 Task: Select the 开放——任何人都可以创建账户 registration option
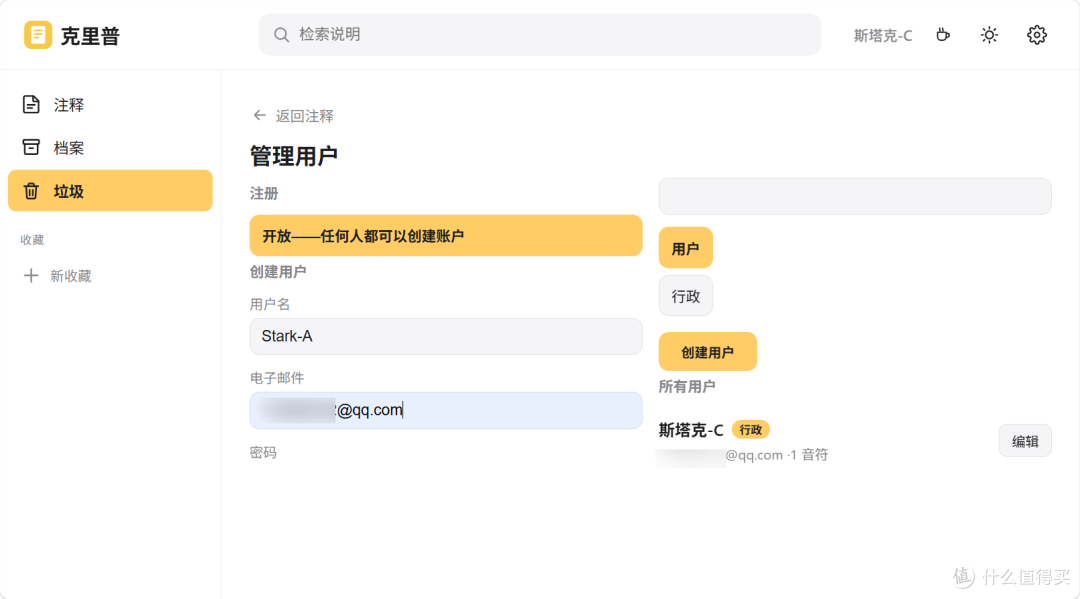click(446, 235)
